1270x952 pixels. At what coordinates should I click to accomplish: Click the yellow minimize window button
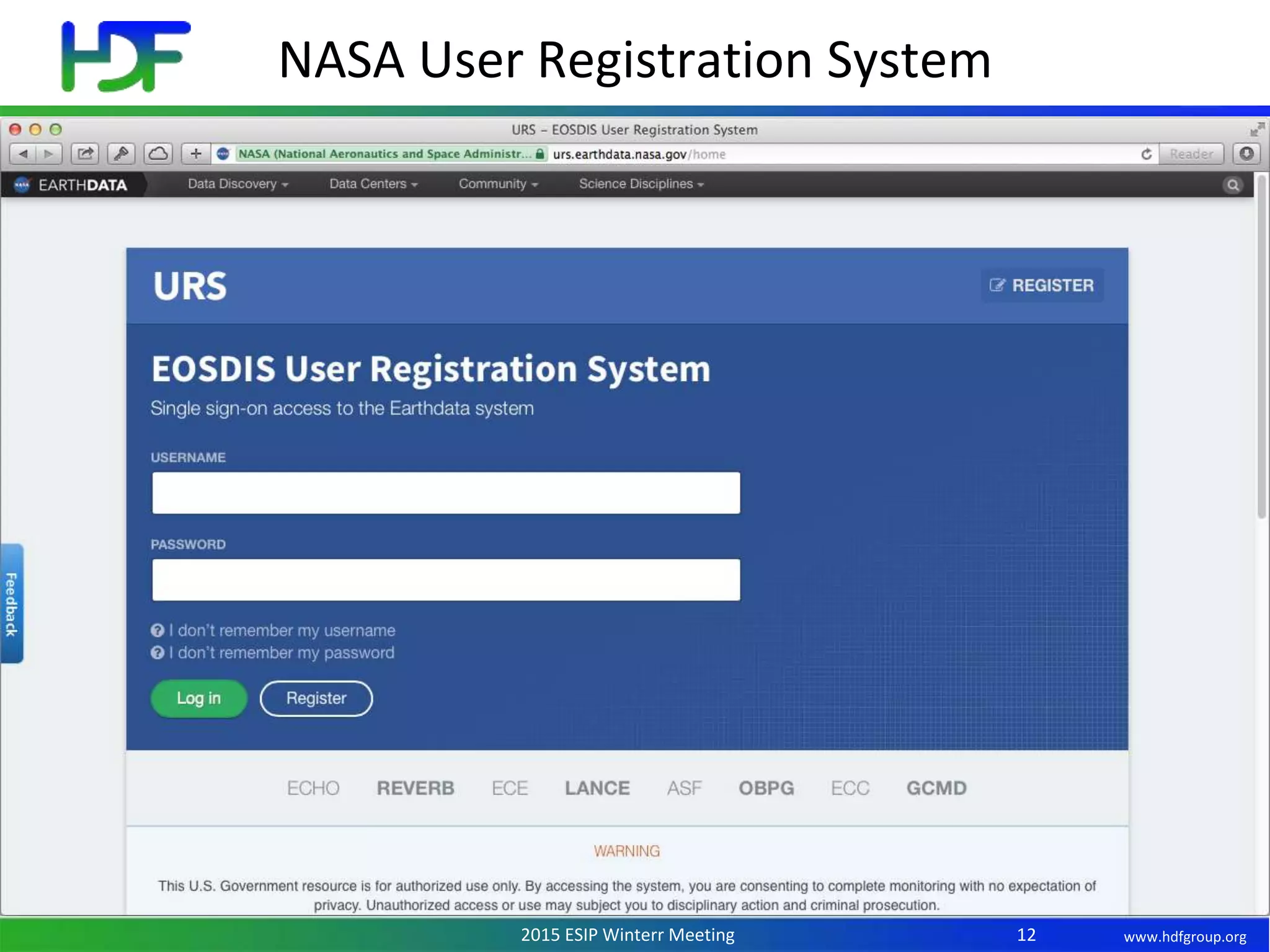[x=35, y=129]
